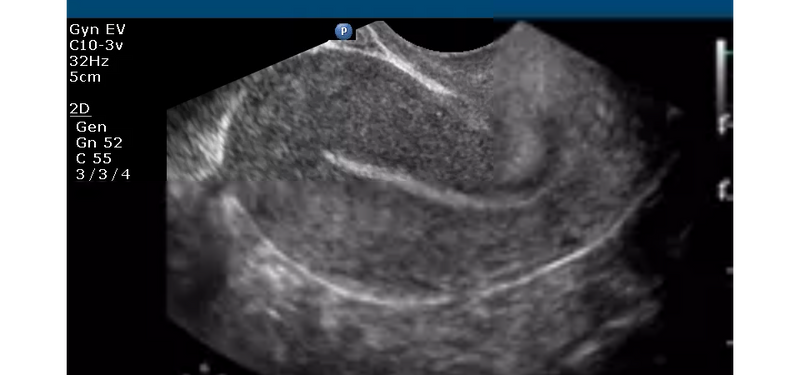Image resolution: width=800 pixels, height=375 pixels.
Task: Select the Gyn EV preset label
Action: (97, 30)
